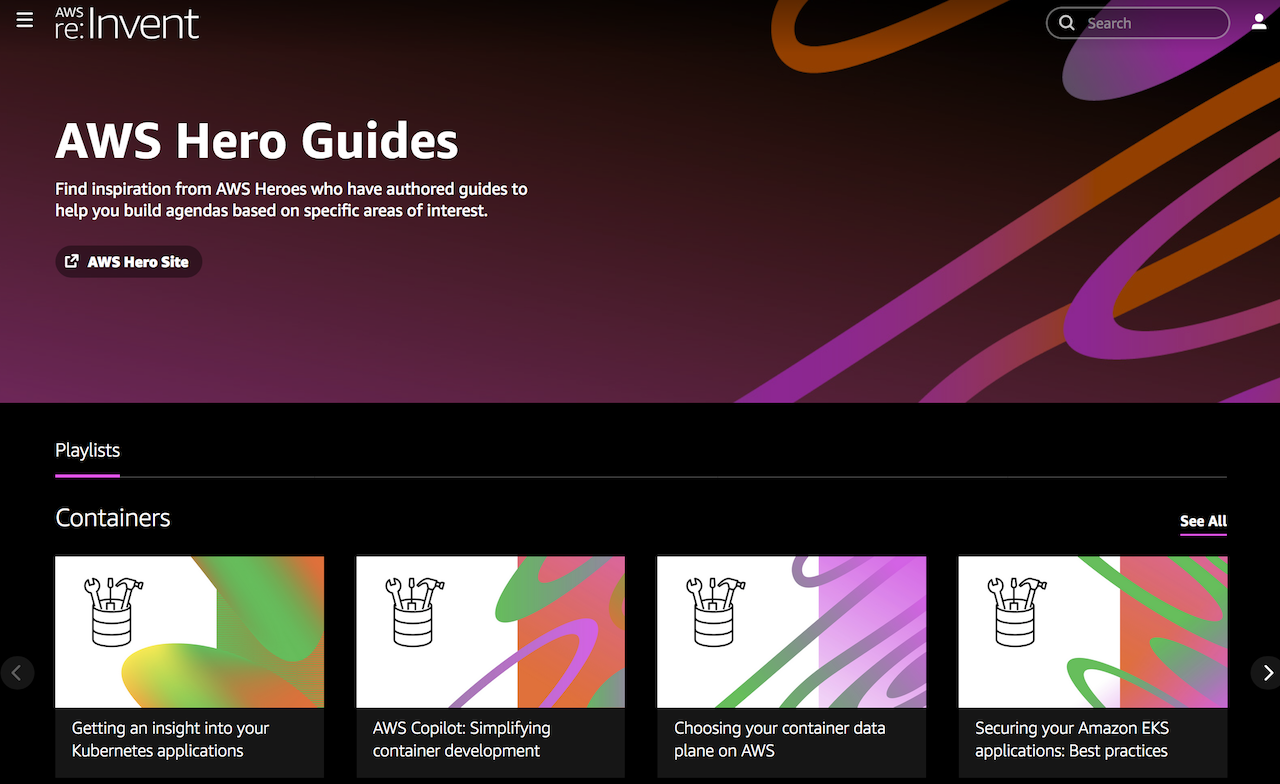Open the user profile icon
Image resolution: width=1280 pixels, height=784 pixels.
click(1259, 22)
